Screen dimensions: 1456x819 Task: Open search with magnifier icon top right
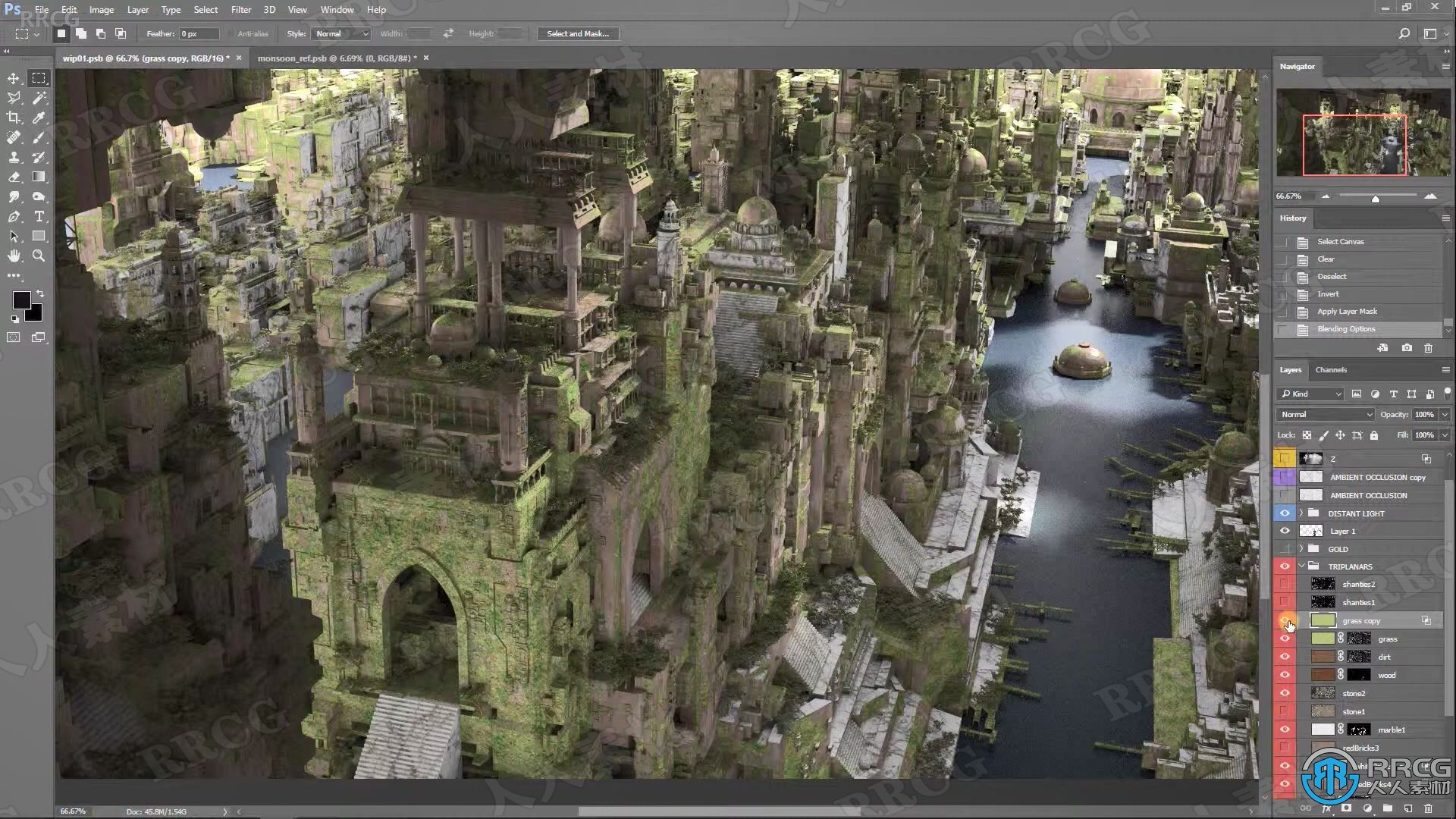coord(1404,33)
